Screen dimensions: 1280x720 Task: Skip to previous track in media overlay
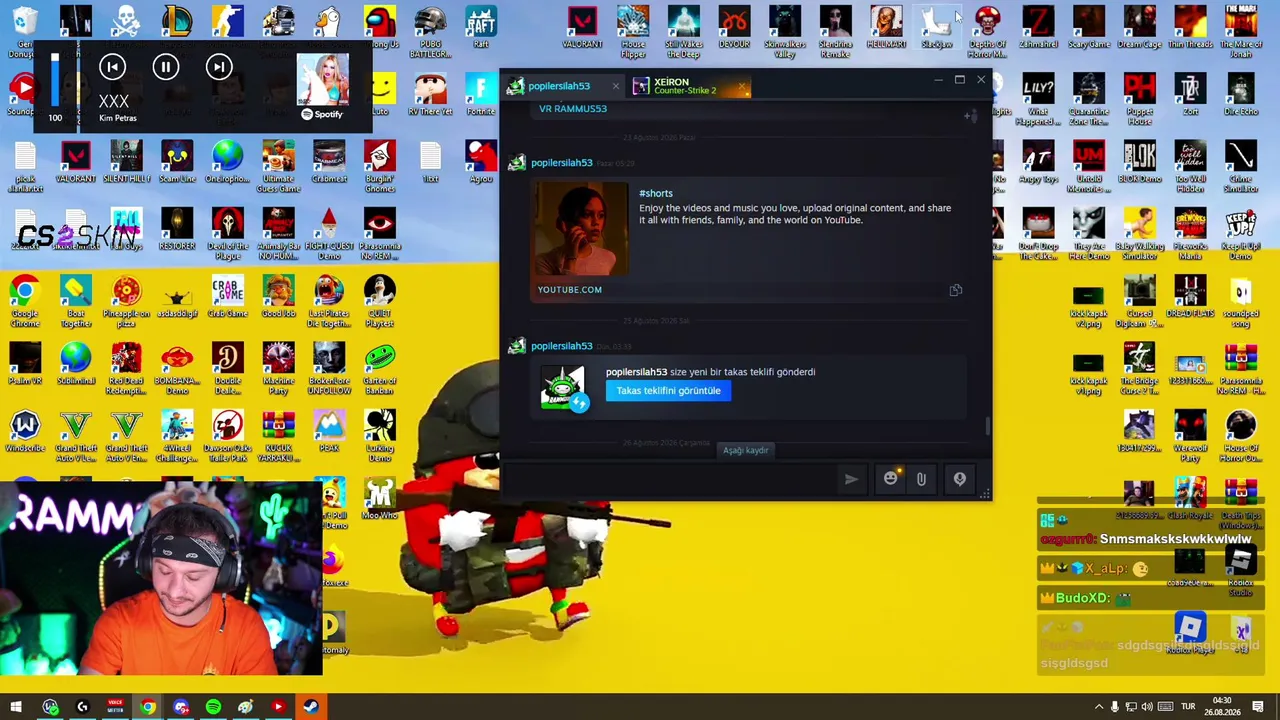(112, 67)
